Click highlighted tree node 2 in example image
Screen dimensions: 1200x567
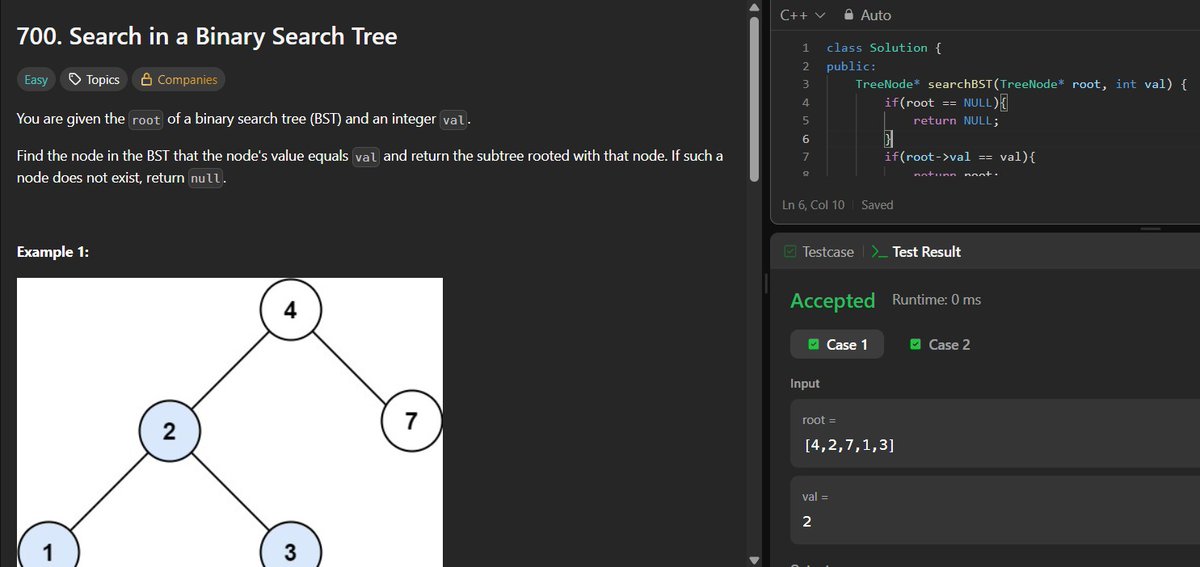coord(169,432)
